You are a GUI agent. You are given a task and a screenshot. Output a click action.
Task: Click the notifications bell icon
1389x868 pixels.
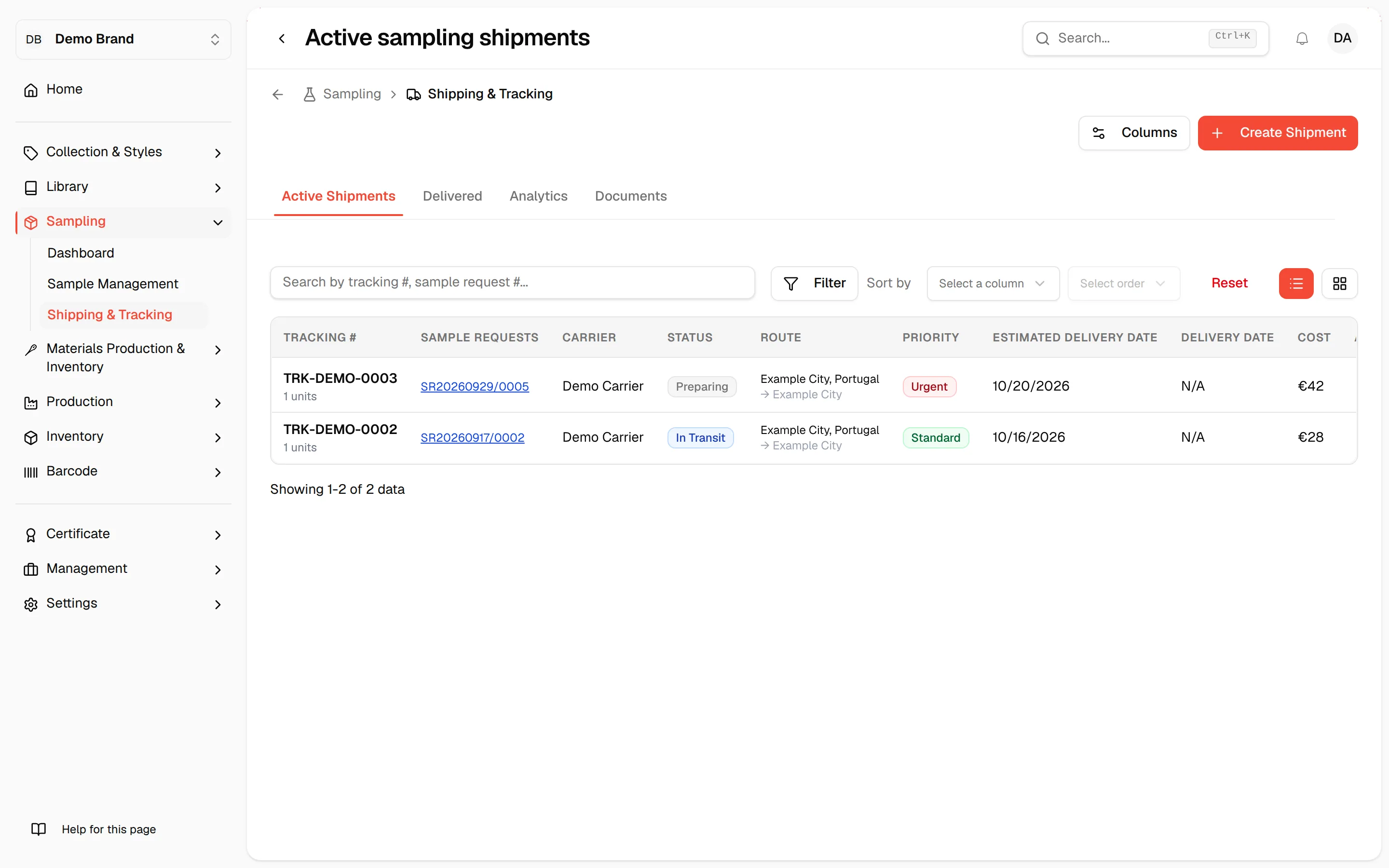pos(1302,39)
